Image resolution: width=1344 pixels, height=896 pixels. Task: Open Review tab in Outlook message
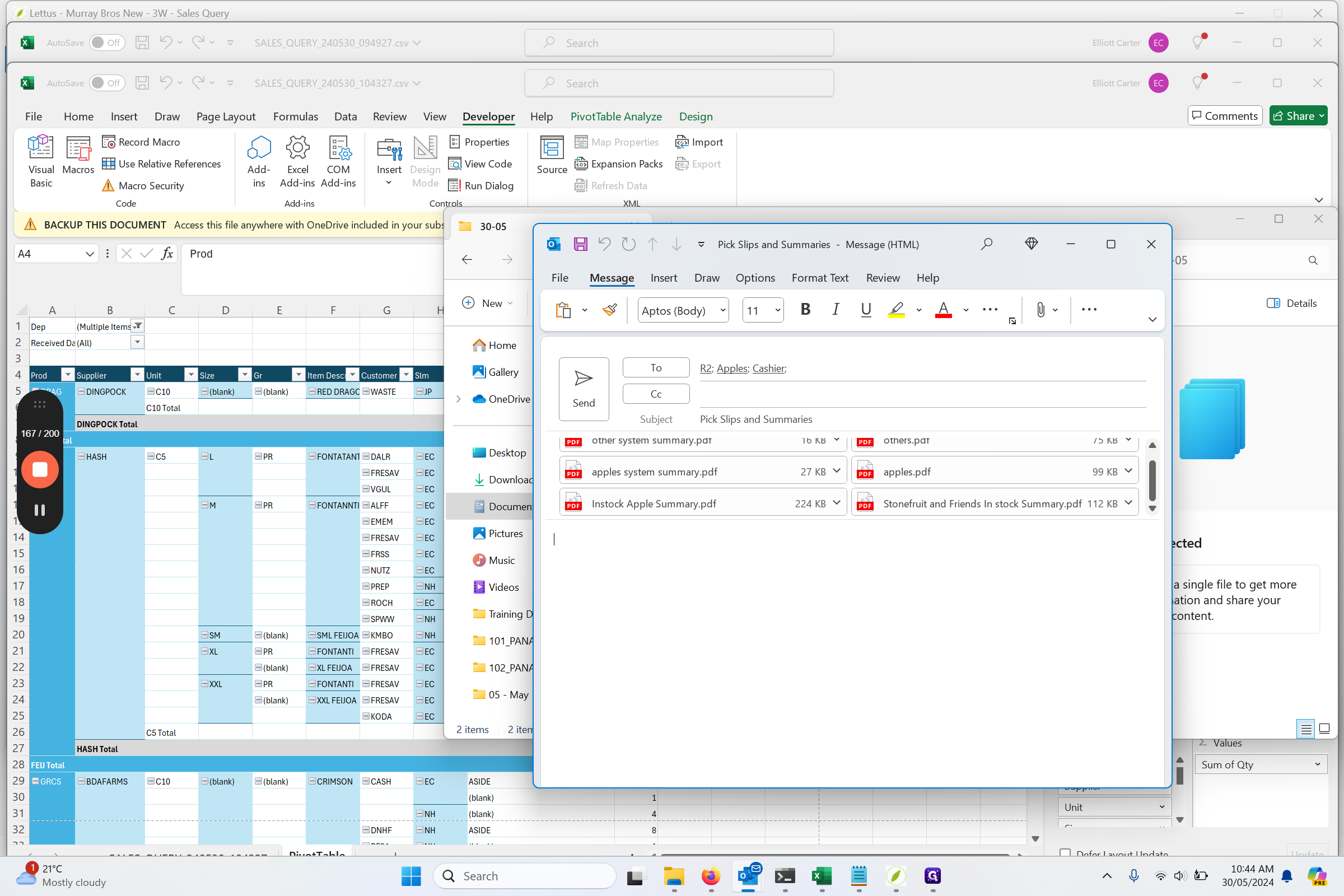[x=883, y=278]
